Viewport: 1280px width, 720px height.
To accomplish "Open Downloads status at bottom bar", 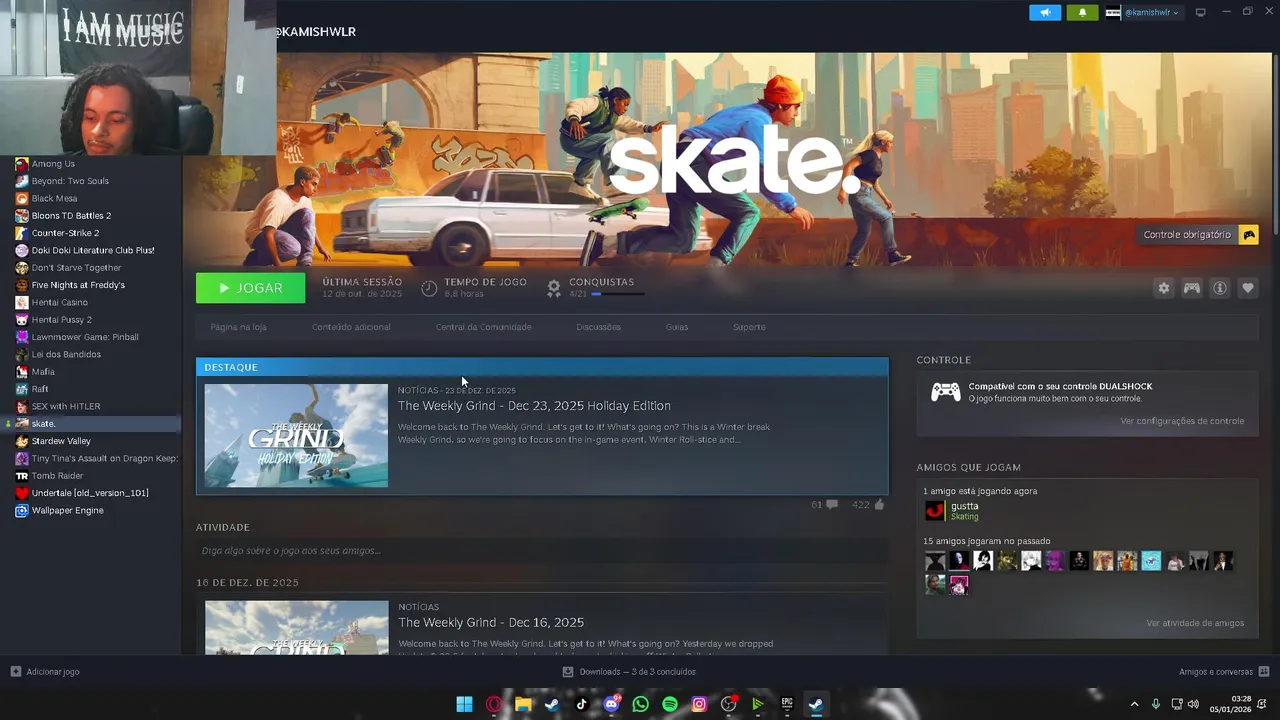I will click(629, 672).
